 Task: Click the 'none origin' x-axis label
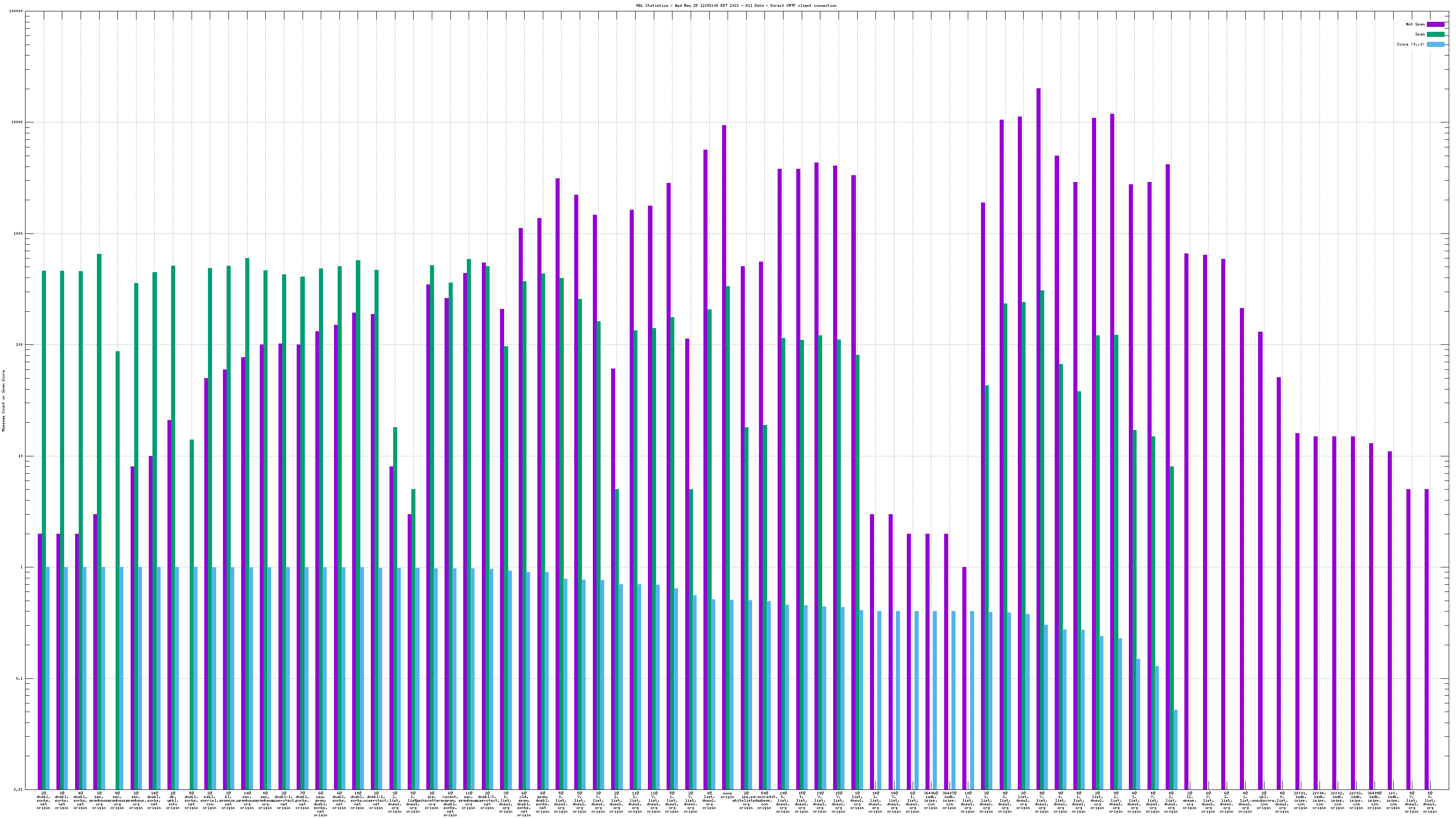point(728,795)
